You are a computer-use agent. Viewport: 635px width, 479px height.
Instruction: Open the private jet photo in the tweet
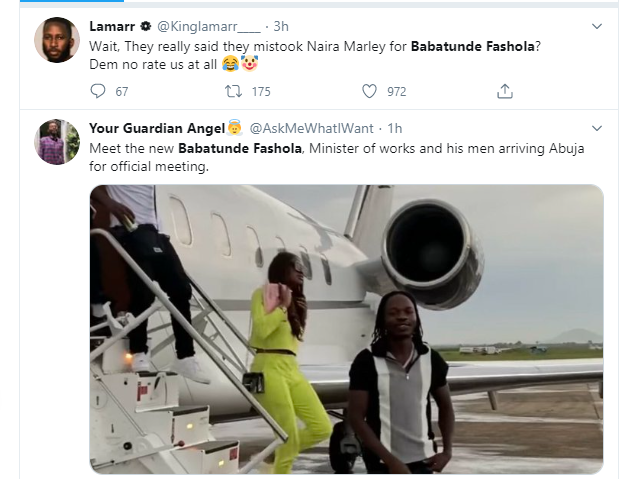346,328
